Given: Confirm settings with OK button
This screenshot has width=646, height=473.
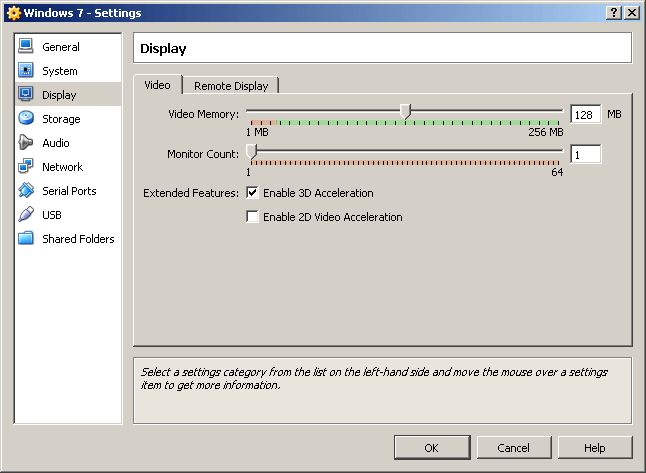Looking at the screenshot, I should (x=432, y=447).
